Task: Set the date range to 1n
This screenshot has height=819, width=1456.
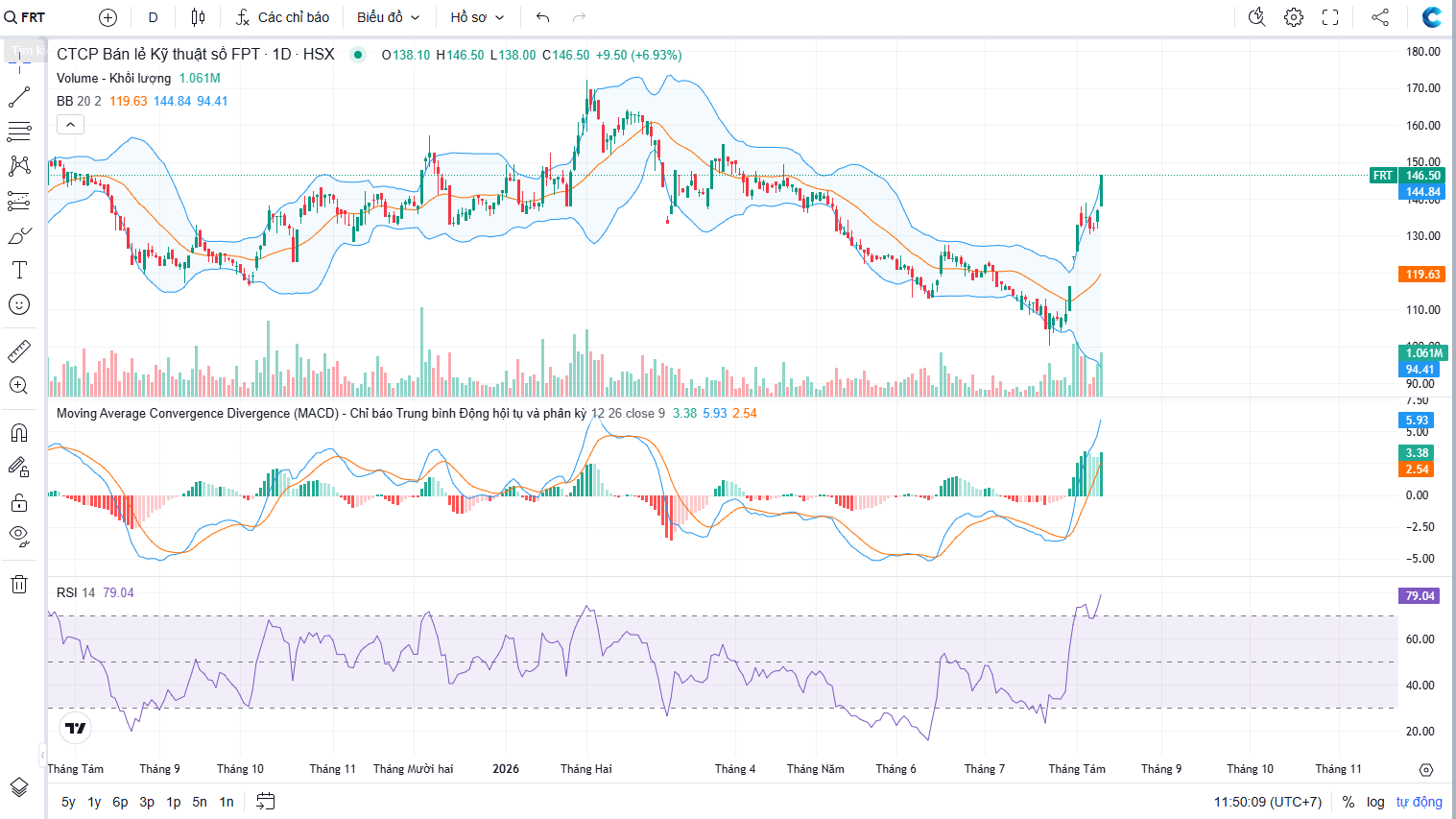Action: [227, 802]
